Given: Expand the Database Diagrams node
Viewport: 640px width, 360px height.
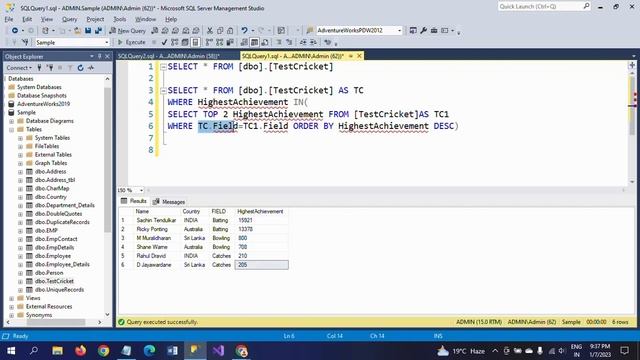Looking at the screenshot, I should coord(11,121).
